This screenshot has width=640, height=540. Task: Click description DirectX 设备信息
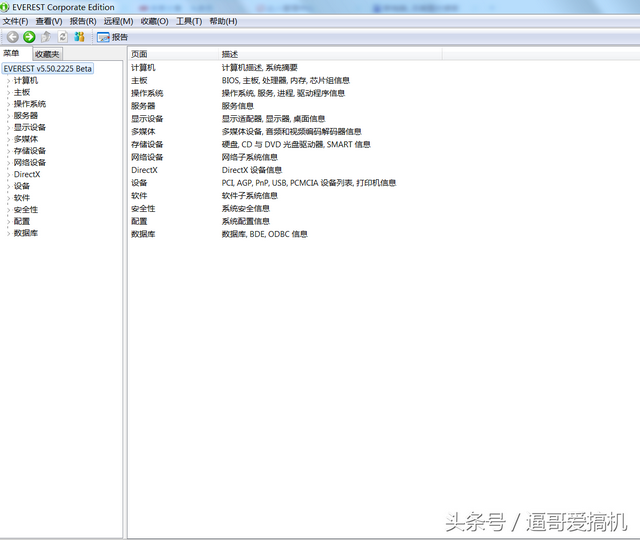tap(252, 170)
